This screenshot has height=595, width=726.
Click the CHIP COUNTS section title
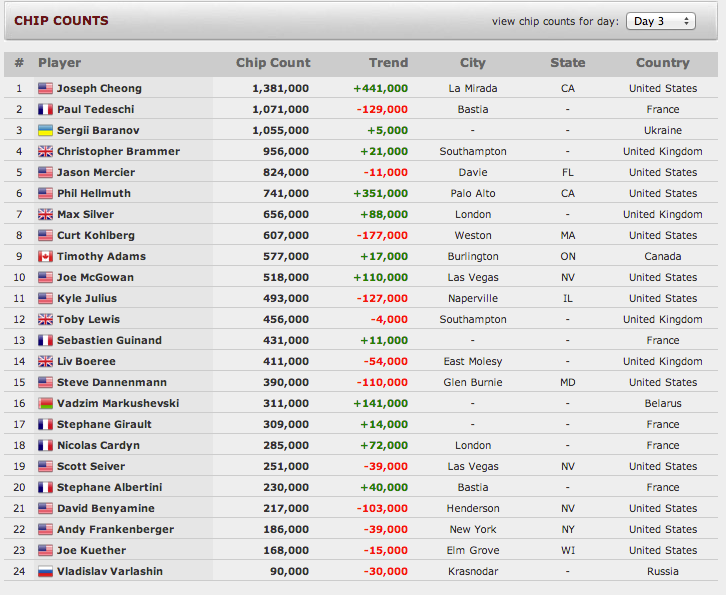tap(61, 21)
